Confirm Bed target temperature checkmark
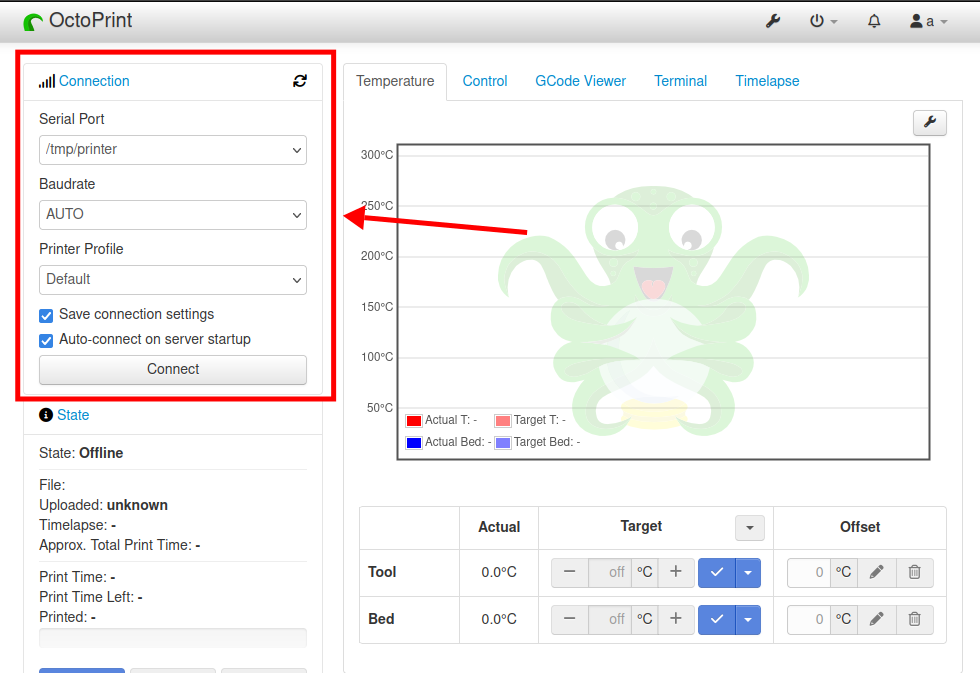Viewport: 980px width, 673px height. [717, 619]
